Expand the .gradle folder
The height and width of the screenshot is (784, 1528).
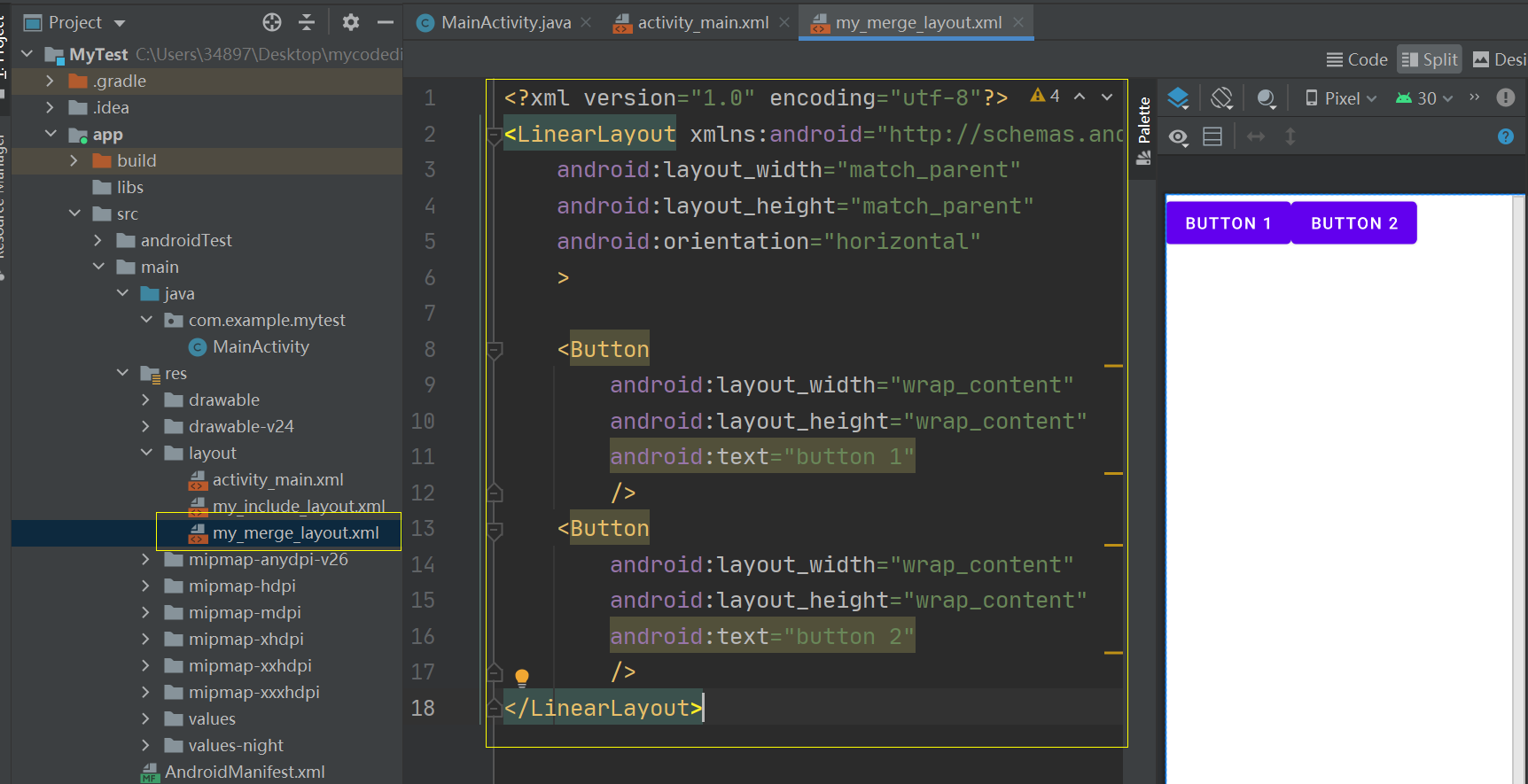[x=50, y=81]
